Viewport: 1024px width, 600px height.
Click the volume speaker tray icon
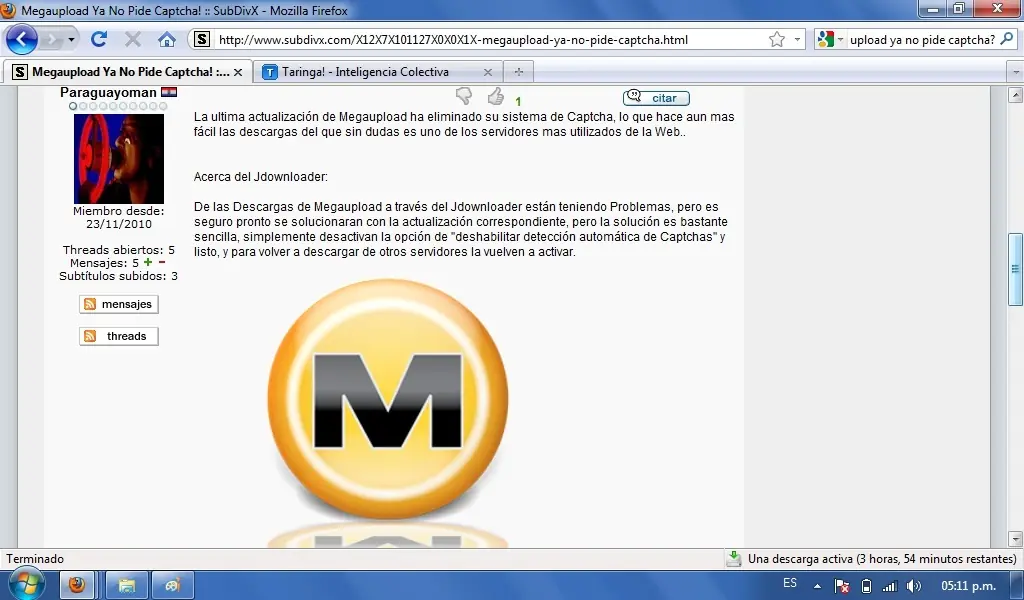coord(914,586)
